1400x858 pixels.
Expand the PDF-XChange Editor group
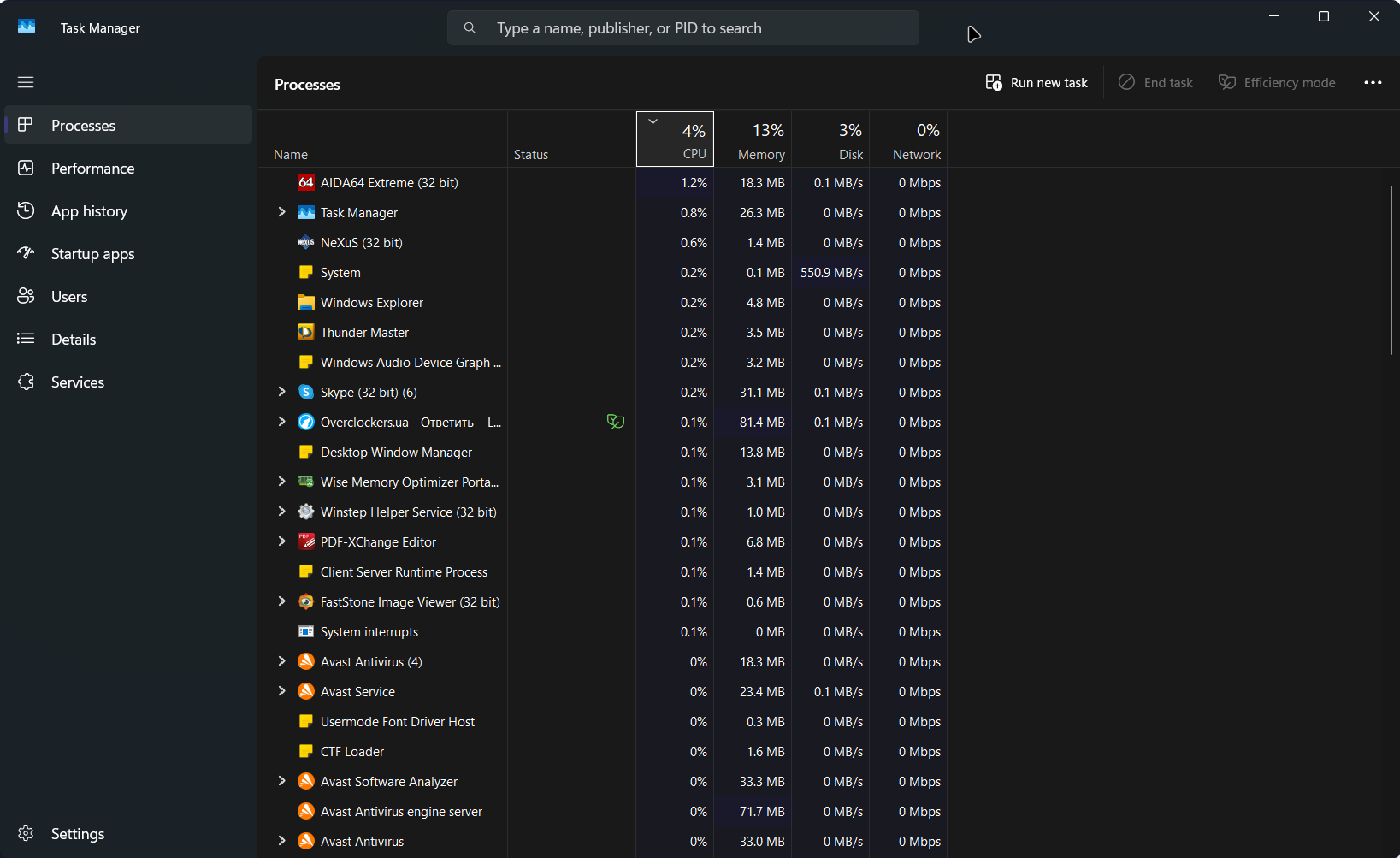(x=281, y=541)
